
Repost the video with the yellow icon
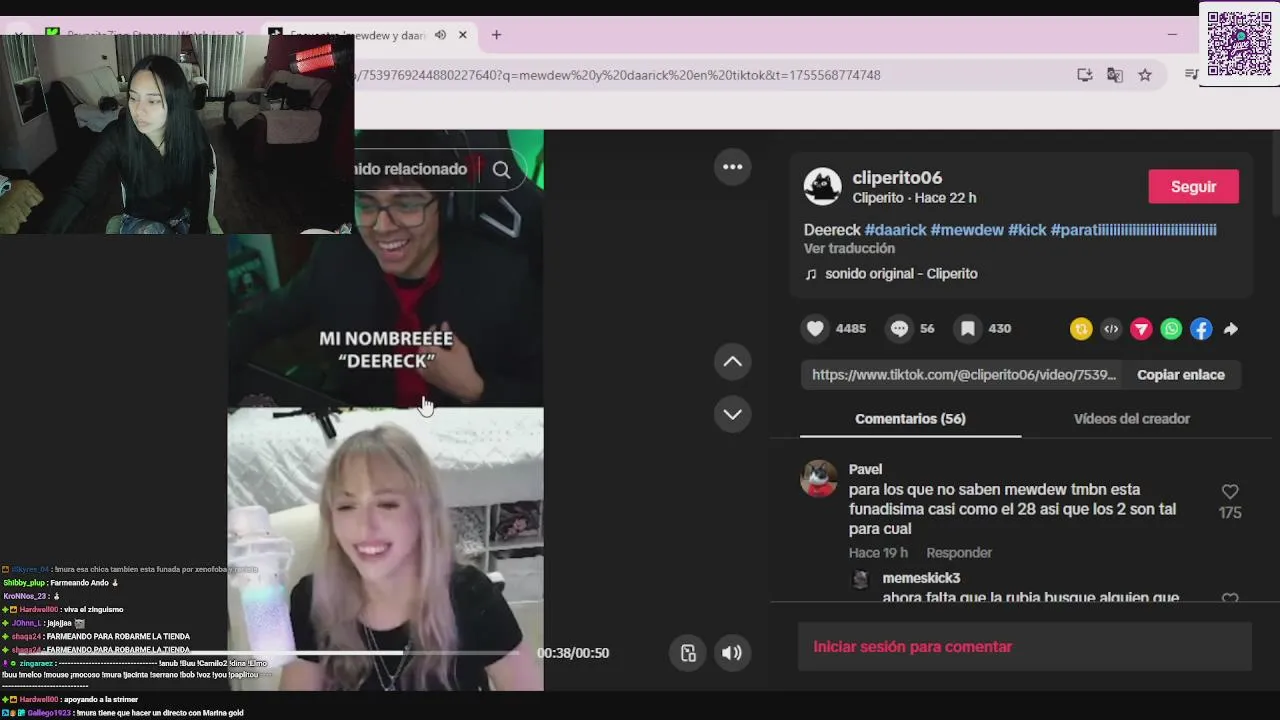(1081, 329)
